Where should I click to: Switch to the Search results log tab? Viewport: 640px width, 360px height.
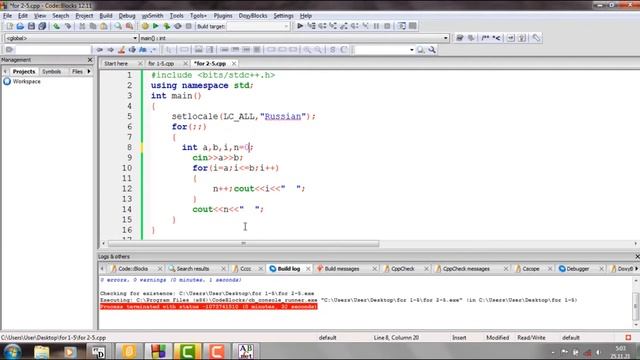[193, 269]
